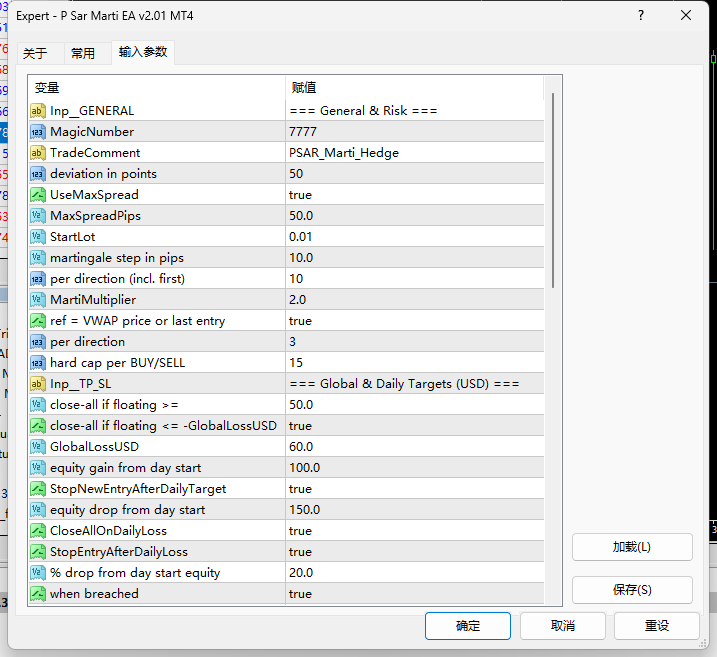
Task: Click the bool icon beside UseMaxSpread
Action: click(x=38, y=195)
